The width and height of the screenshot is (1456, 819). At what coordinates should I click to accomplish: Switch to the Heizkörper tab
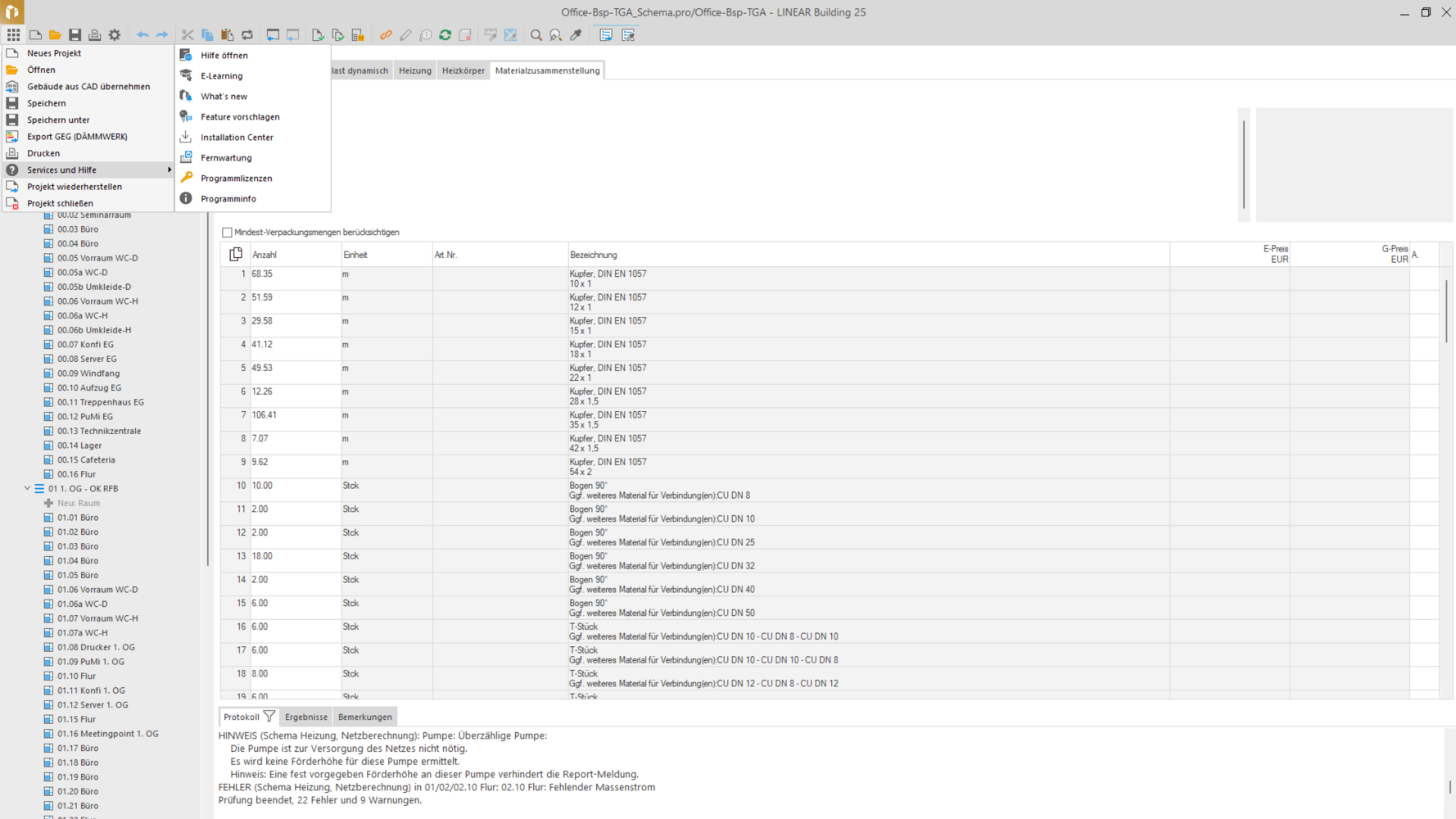click(x=463, y=70)
